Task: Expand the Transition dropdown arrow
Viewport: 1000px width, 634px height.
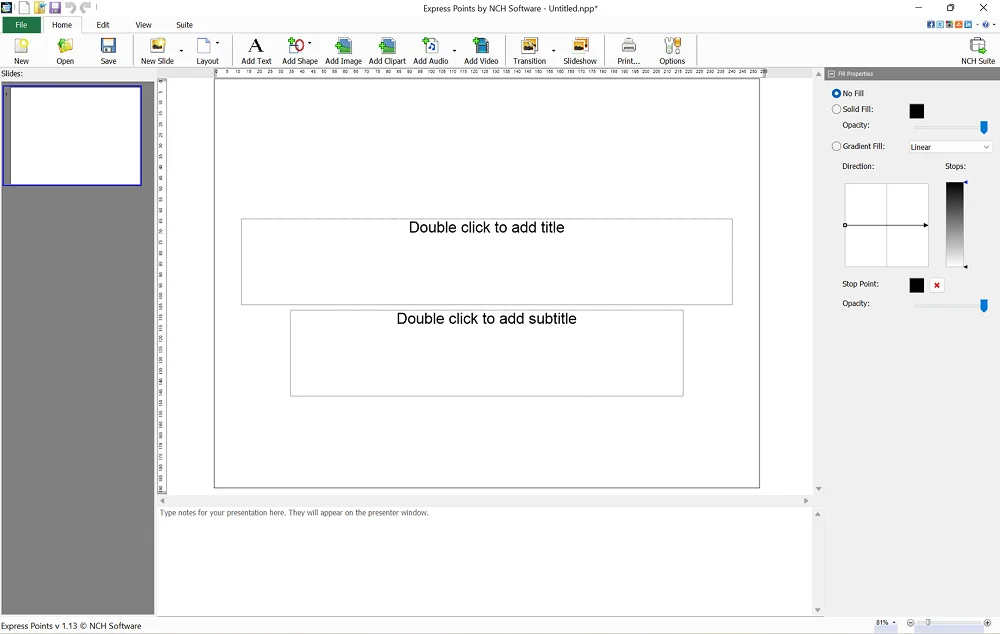Action: click(x=553, y=50)
